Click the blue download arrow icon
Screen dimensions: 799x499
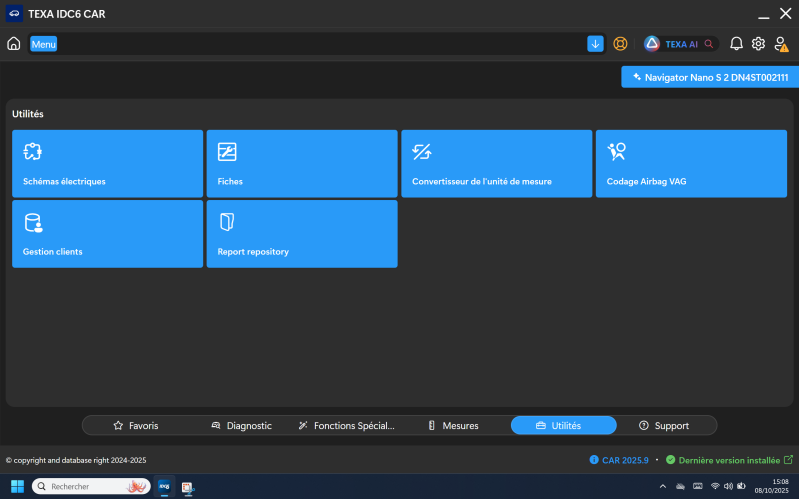(x=595, y=44)
